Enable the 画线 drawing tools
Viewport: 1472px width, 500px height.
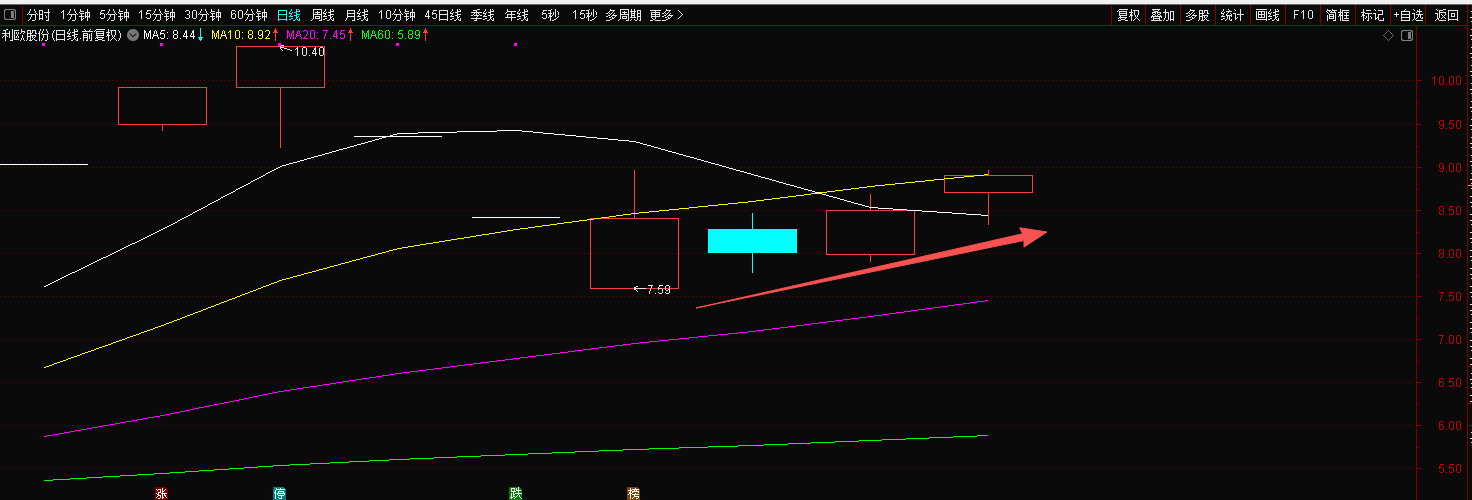pyautogui.click(x=1267, y=15)
